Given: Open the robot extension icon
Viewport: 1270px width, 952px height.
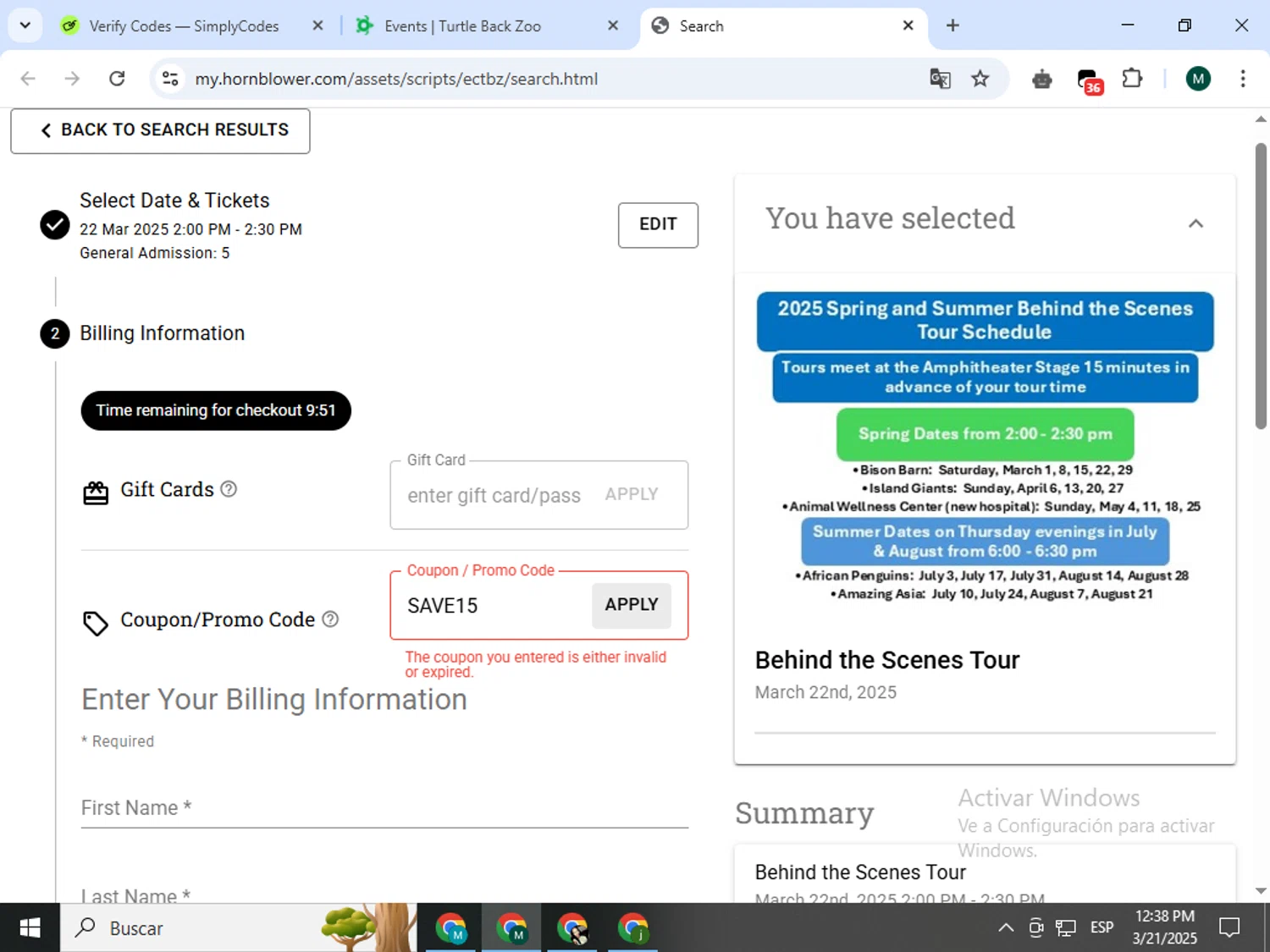Looking at the screenshot, I should [1042, 80].
